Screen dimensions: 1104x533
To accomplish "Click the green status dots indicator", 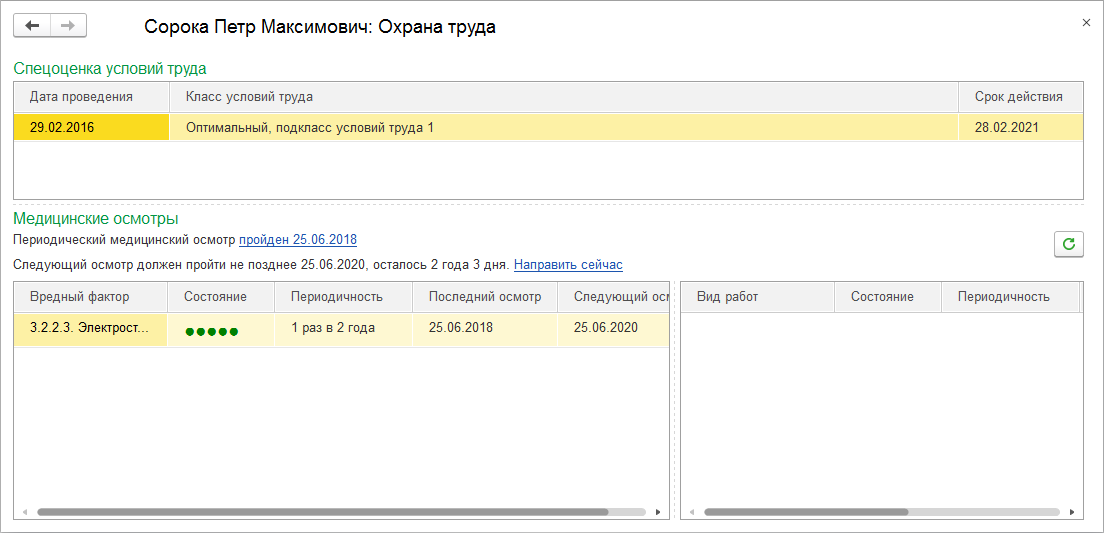I will (211, 331).
